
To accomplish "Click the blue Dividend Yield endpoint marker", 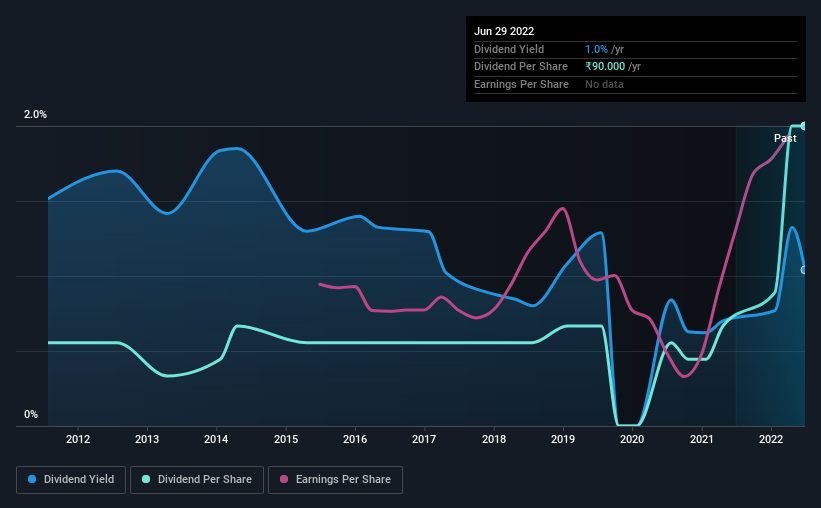I will [x=803, y=270].
